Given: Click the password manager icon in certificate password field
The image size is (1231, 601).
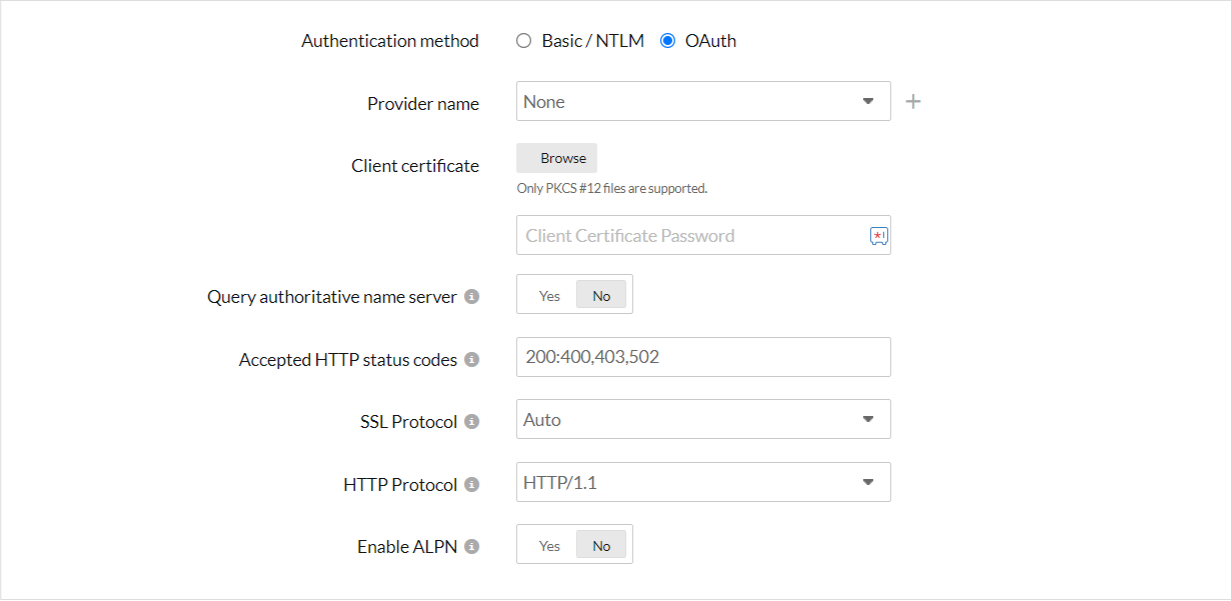Looking at the screenshot, I should point(877,236).
